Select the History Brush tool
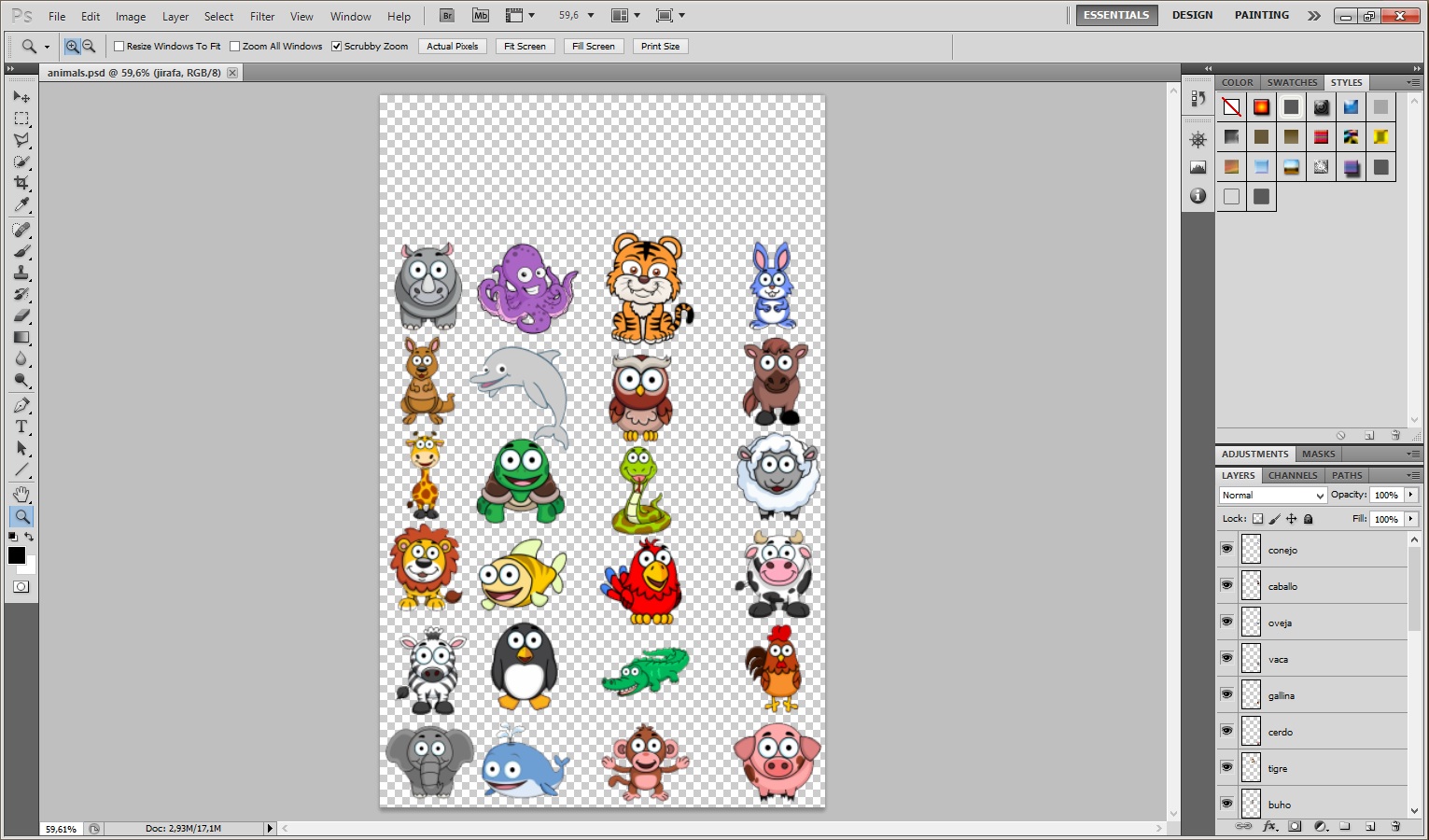 [x=21, y=295]
